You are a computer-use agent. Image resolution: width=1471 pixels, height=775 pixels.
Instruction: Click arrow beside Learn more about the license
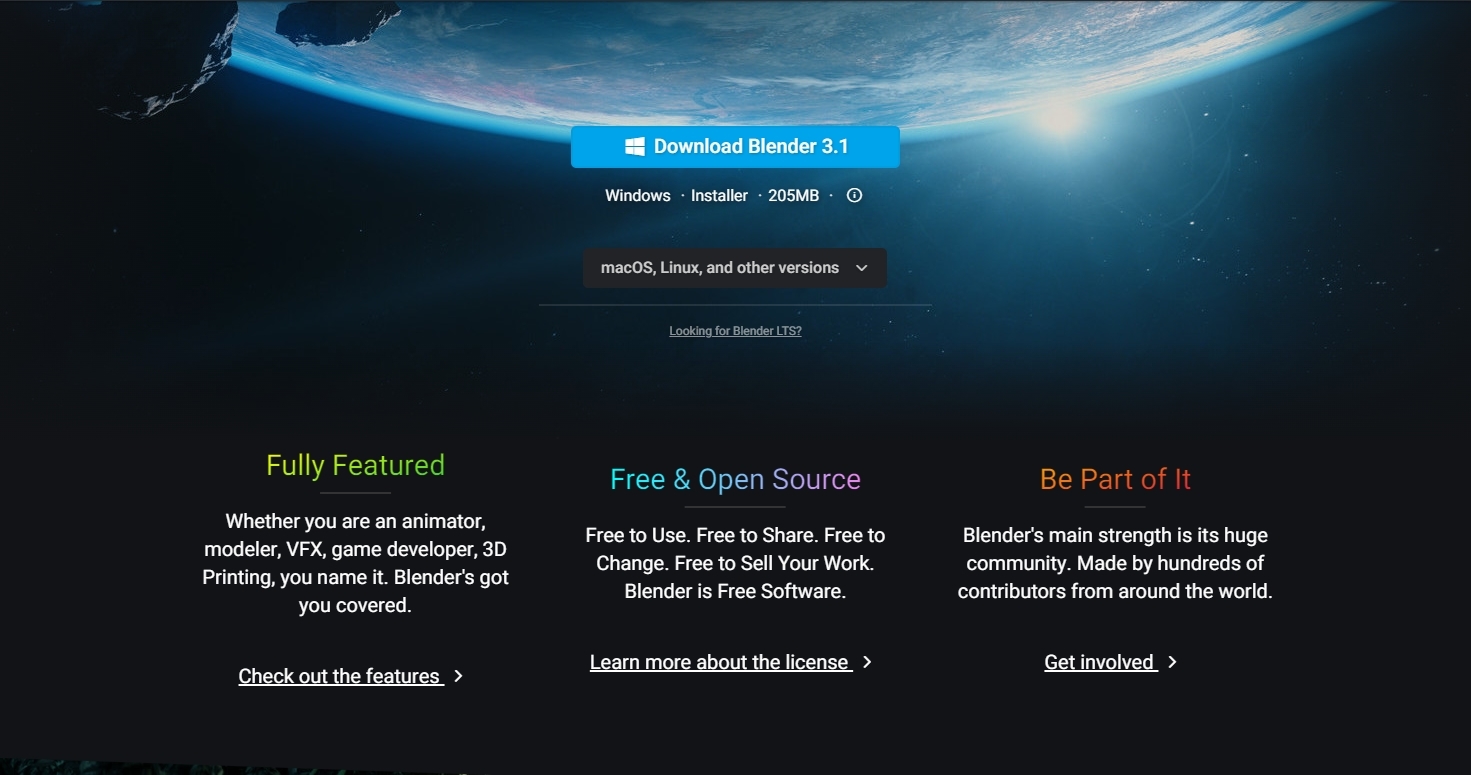(x=867, y=662)
